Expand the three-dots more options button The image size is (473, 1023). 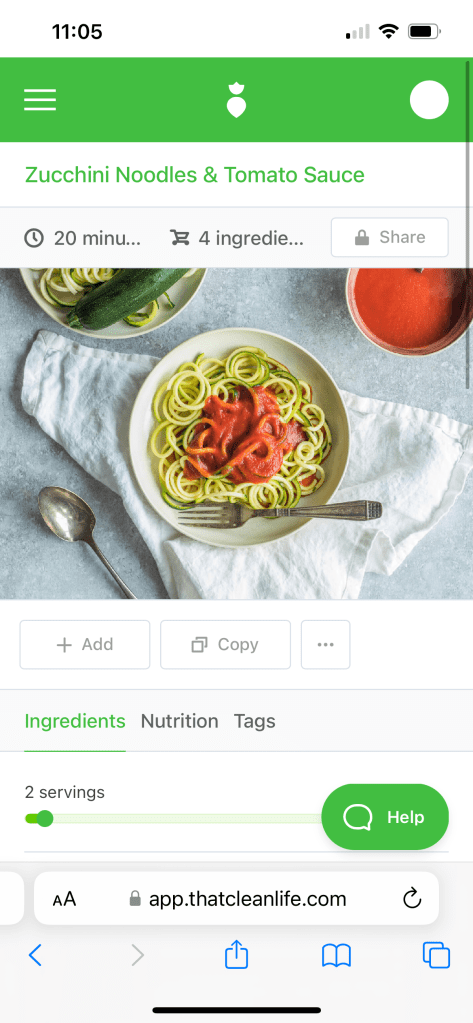tap(326, 645)
